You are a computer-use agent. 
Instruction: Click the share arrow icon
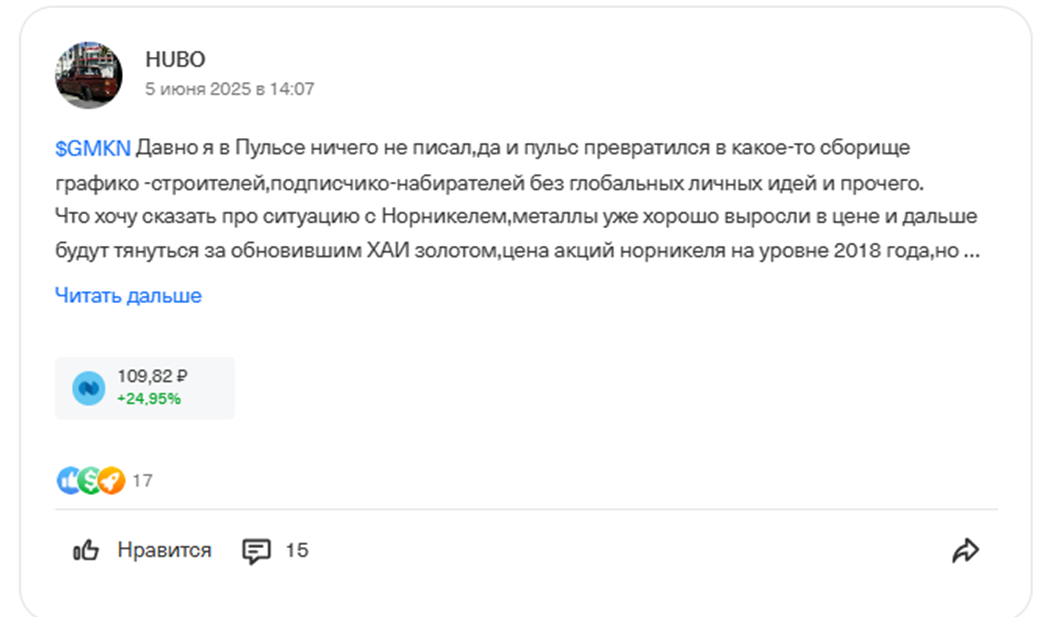coord(966,549)
